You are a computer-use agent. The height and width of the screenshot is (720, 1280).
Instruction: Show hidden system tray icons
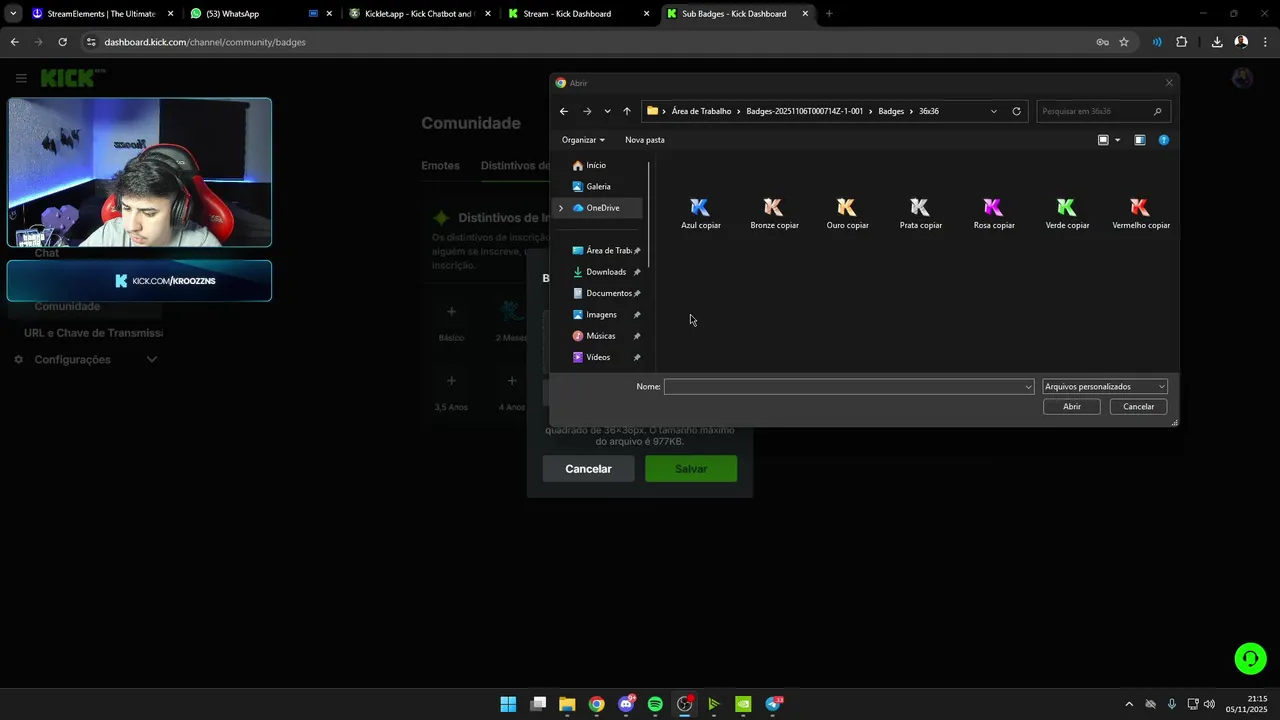click(1129, 704)
